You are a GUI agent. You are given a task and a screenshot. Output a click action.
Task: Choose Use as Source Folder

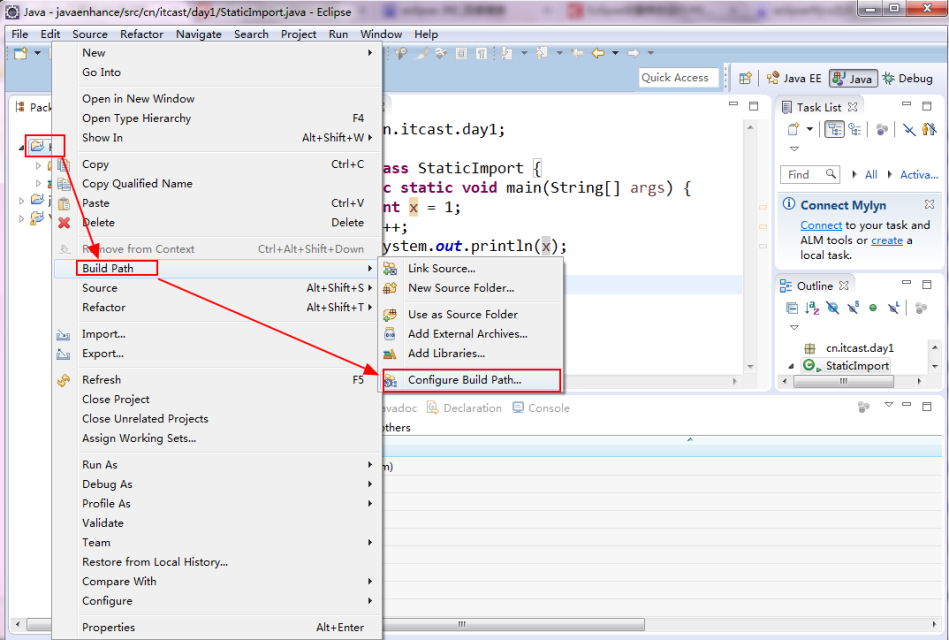click(470, 314)
